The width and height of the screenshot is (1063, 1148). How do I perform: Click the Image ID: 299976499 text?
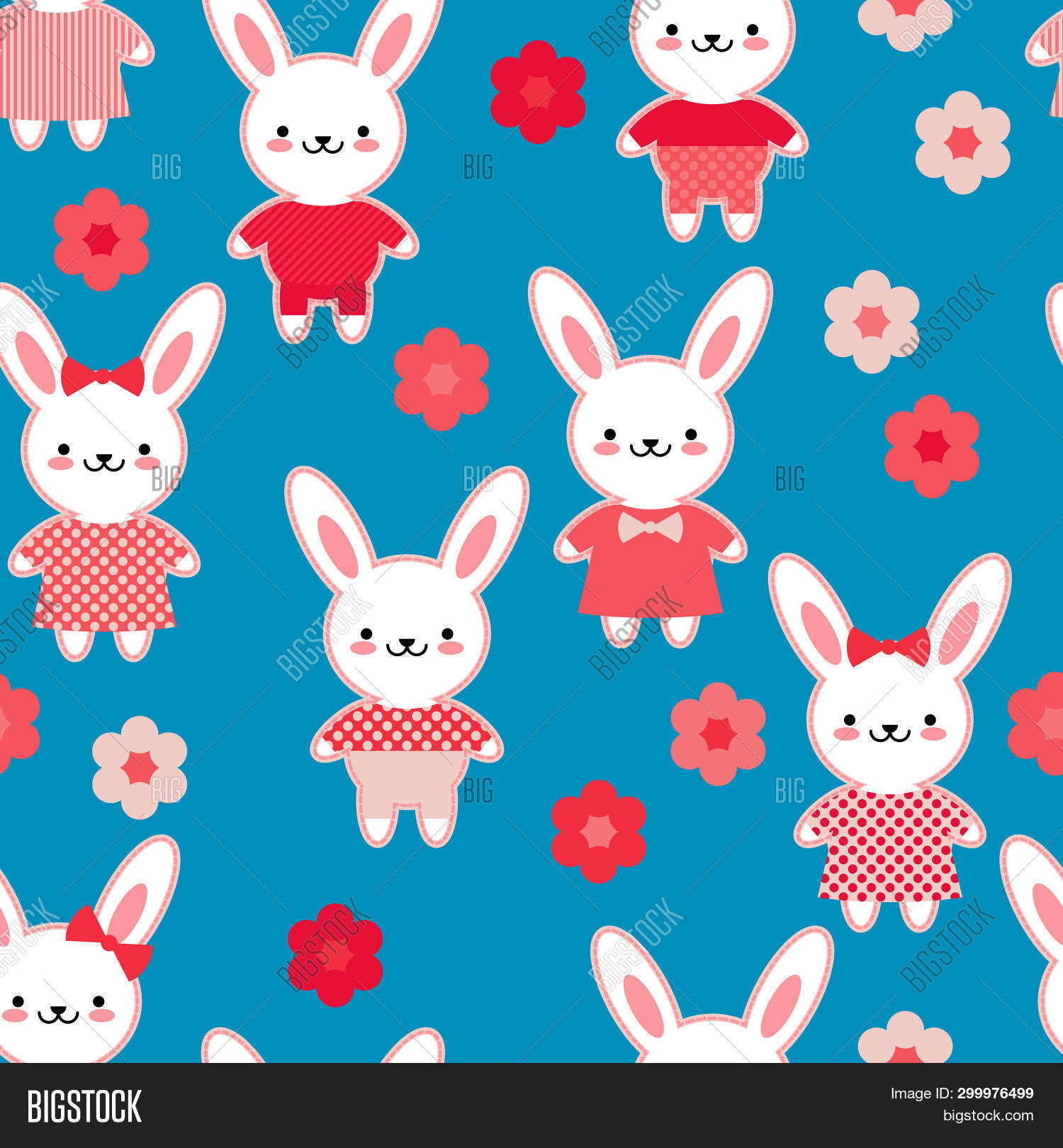tap(962, 1093)
